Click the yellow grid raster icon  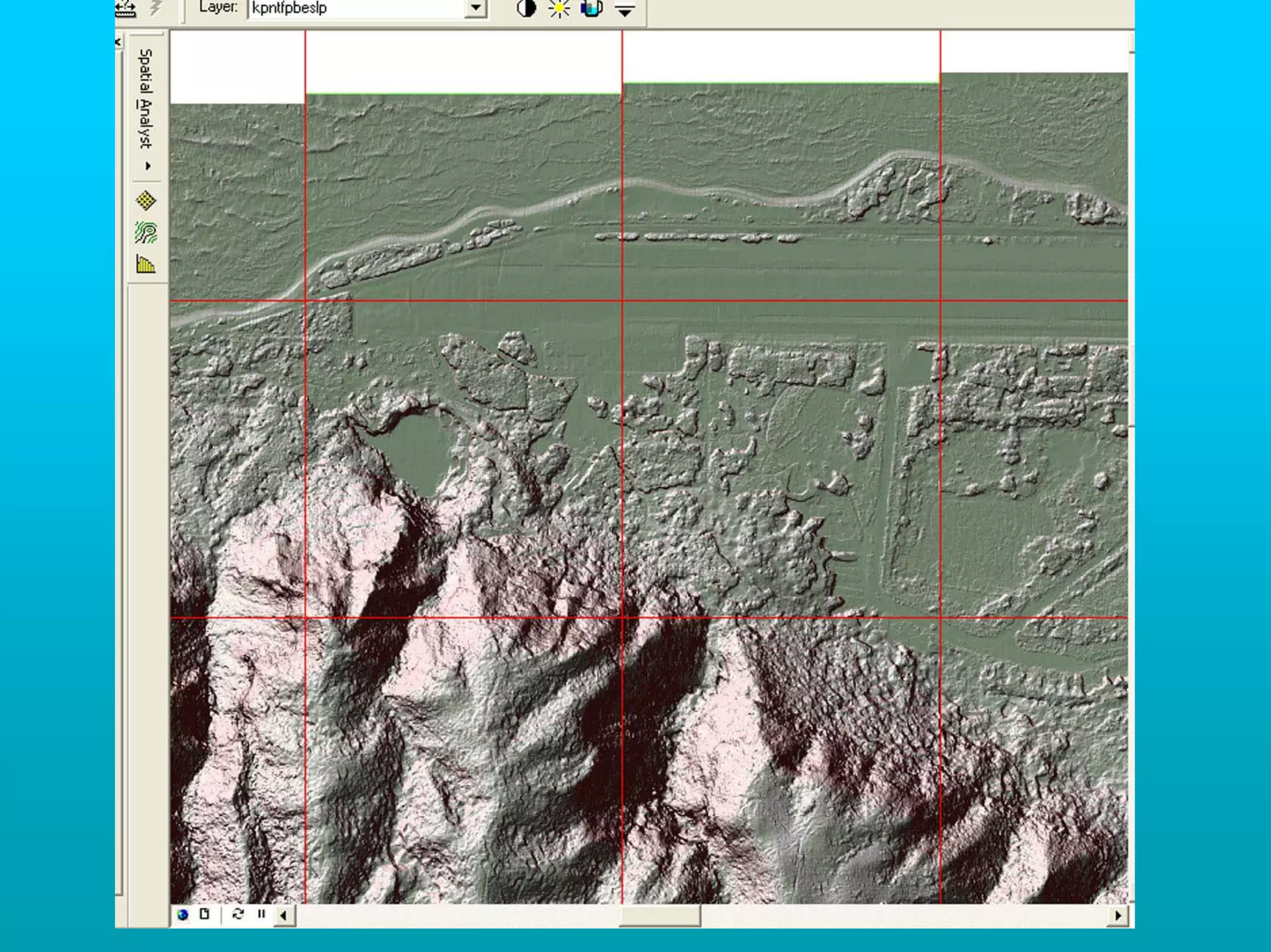coord(146,200)
